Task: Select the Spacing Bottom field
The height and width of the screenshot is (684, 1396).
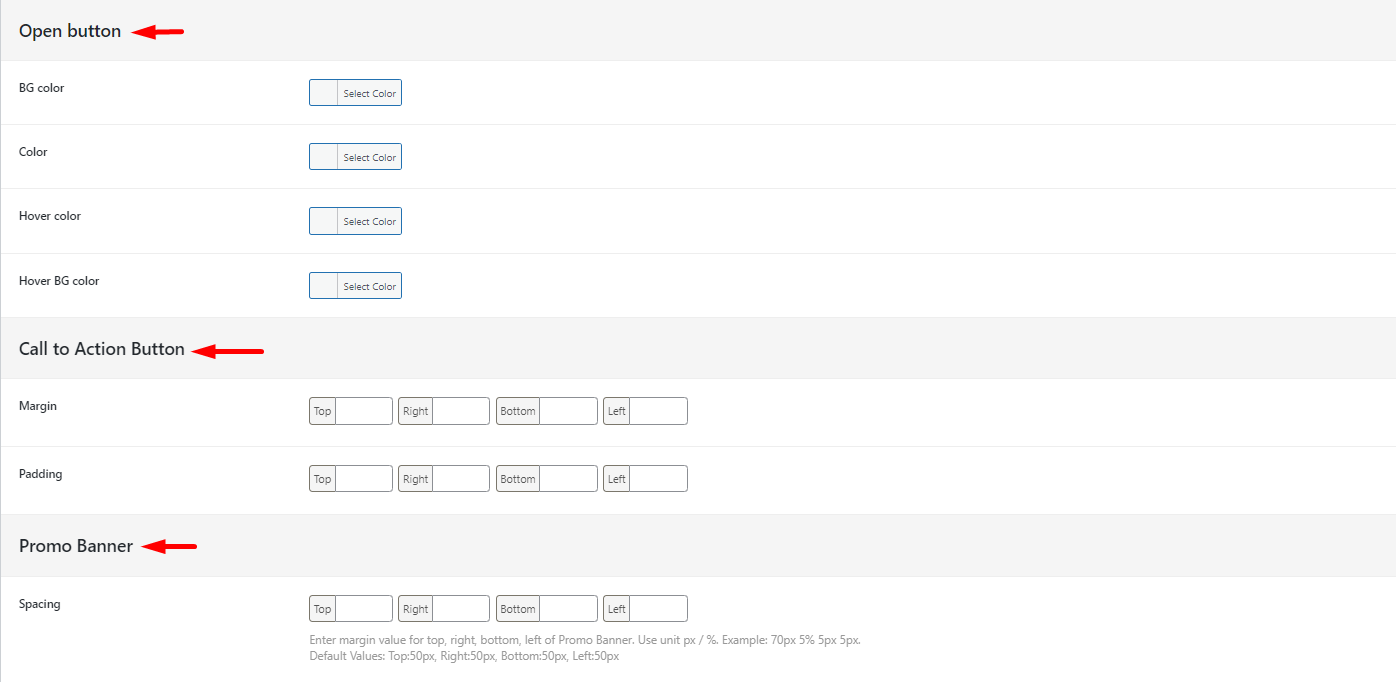Action: pos(568,609)
